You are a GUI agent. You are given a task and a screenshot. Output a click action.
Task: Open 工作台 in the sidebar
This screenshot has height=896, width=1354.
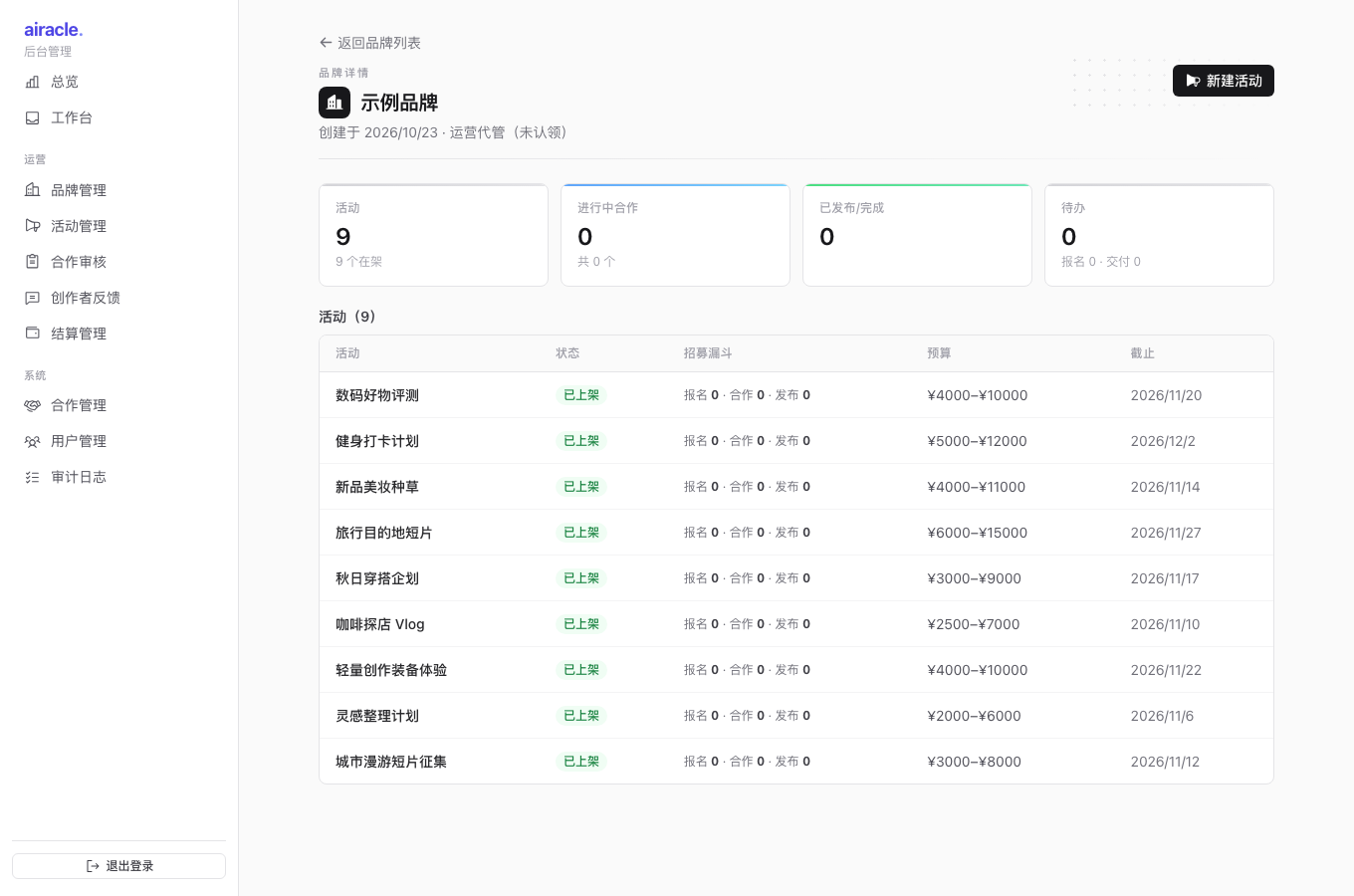[x=119, y=117]
